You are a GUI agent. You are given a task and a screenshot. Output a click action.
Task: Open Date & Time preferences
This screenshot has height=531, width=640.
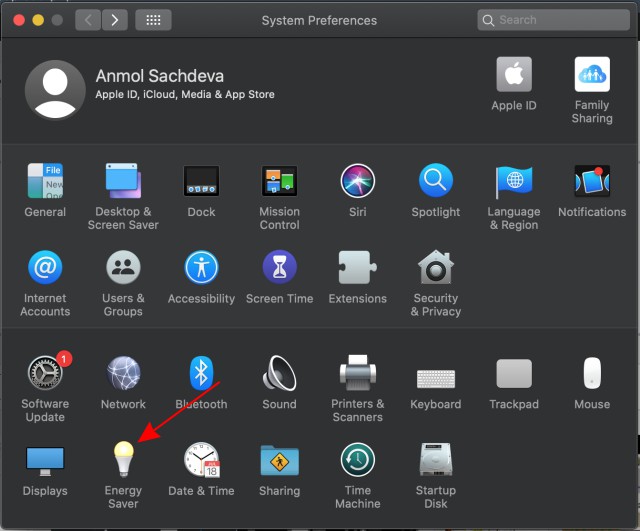[x=202, y=460]
